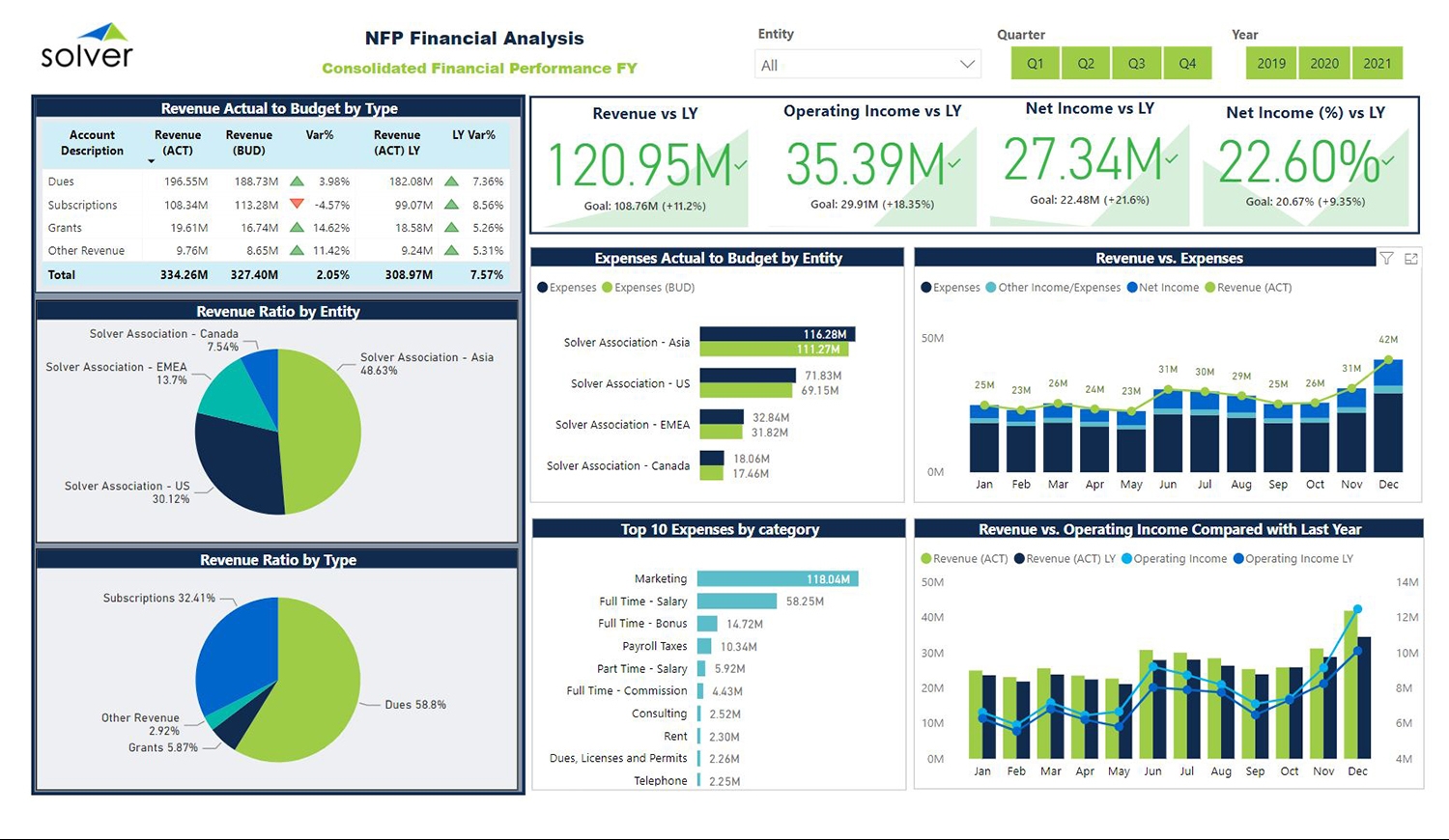Screen dimensions: 1449x840
Task: Select the Marketing bar in Top 10 Expenses
Action: [x=777, y=579]
